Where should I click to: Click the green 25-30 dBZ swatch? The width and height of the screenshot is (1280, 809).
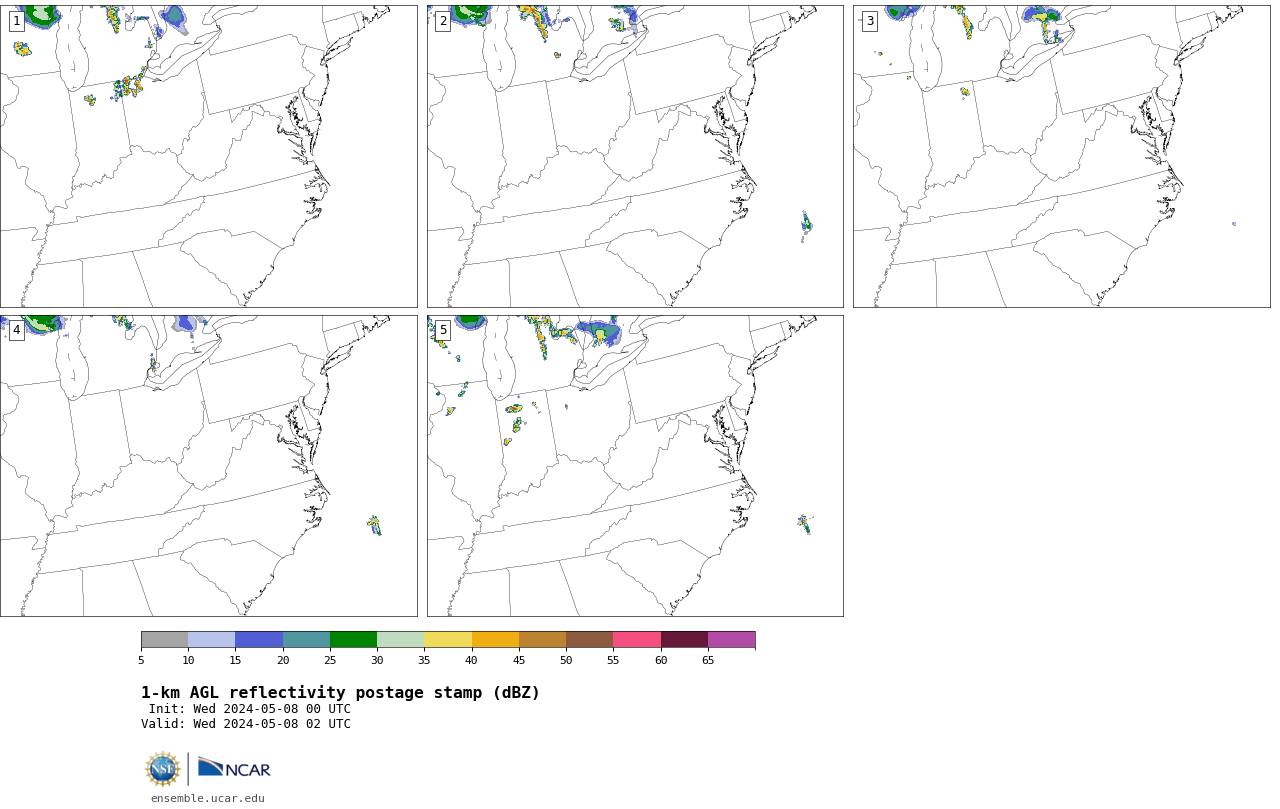click(353, 640)
